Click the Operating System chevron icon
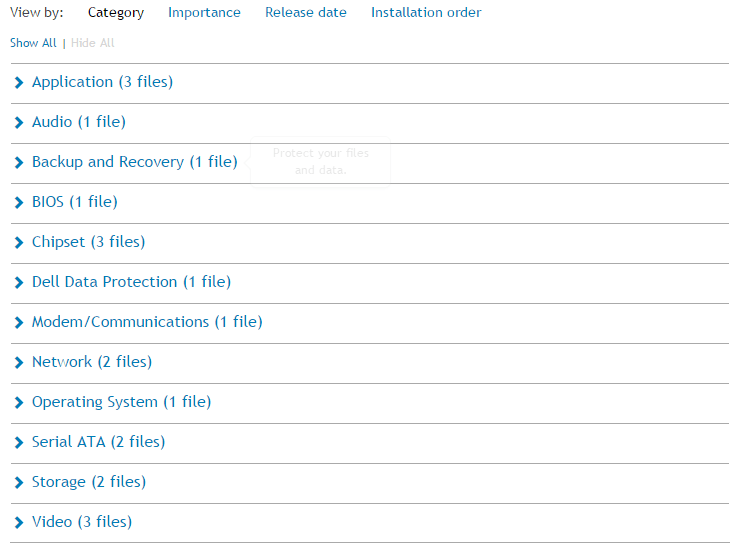 [x=19, y=402]
